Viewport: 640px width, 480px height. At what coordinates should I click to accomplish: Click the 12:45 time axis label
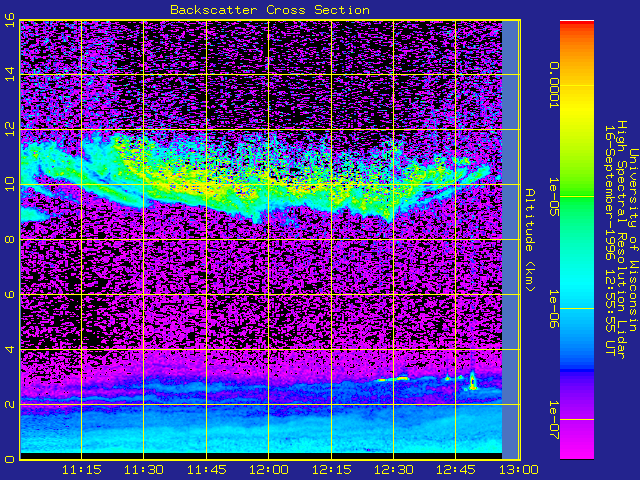click(456, 470)
